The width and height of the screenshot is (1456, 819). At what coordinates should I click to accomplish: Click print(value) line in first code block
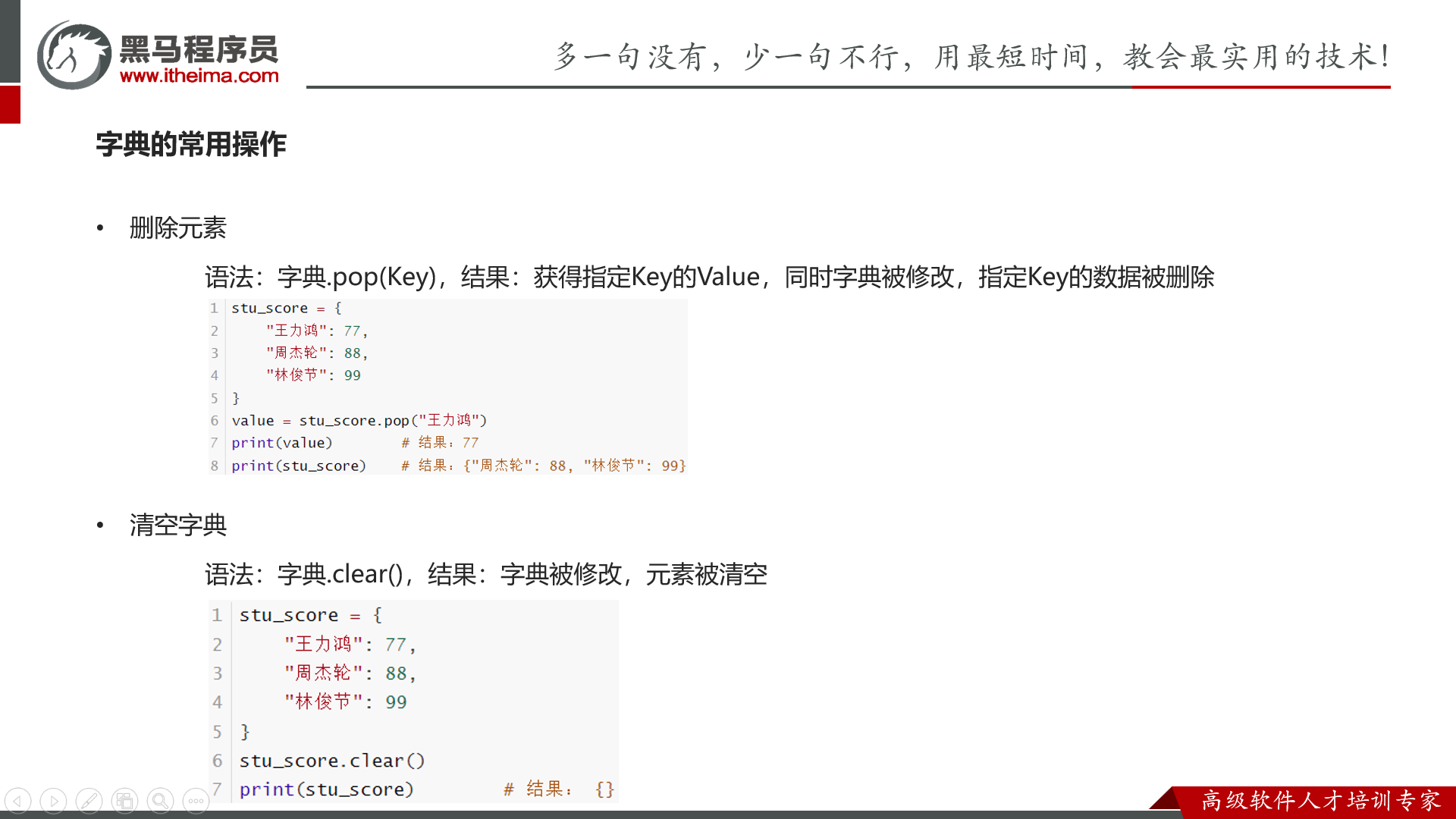[x=281, y=443]
